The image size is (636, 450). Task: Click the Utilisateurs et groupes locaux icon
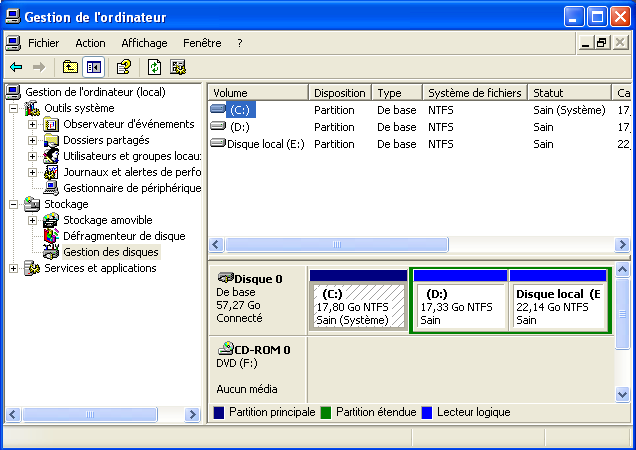(x=51, y=156)
